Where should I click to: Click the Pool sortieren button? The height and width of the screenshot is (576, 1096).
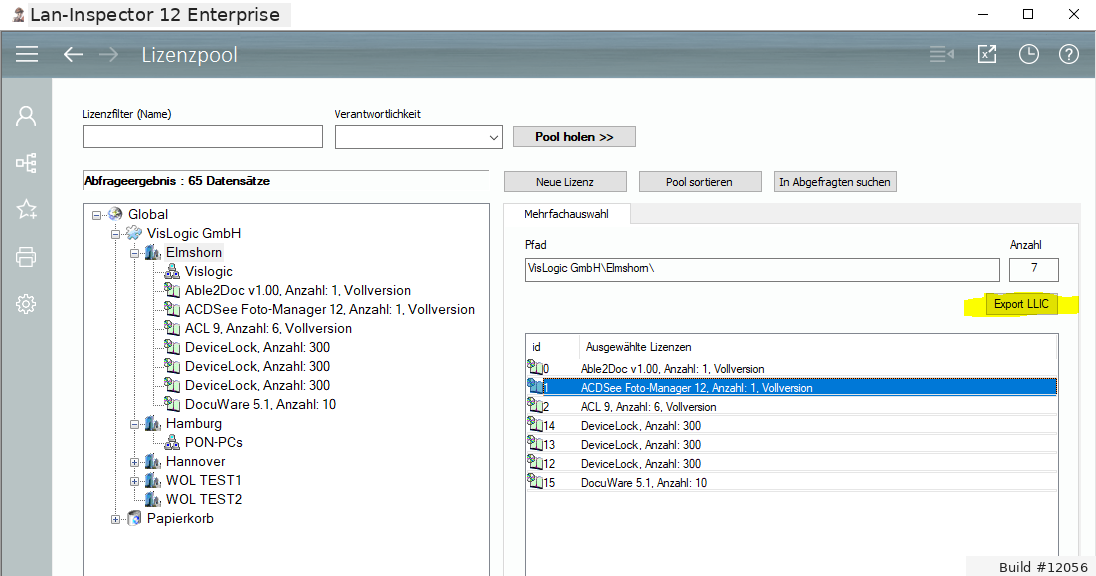point(699,182)
